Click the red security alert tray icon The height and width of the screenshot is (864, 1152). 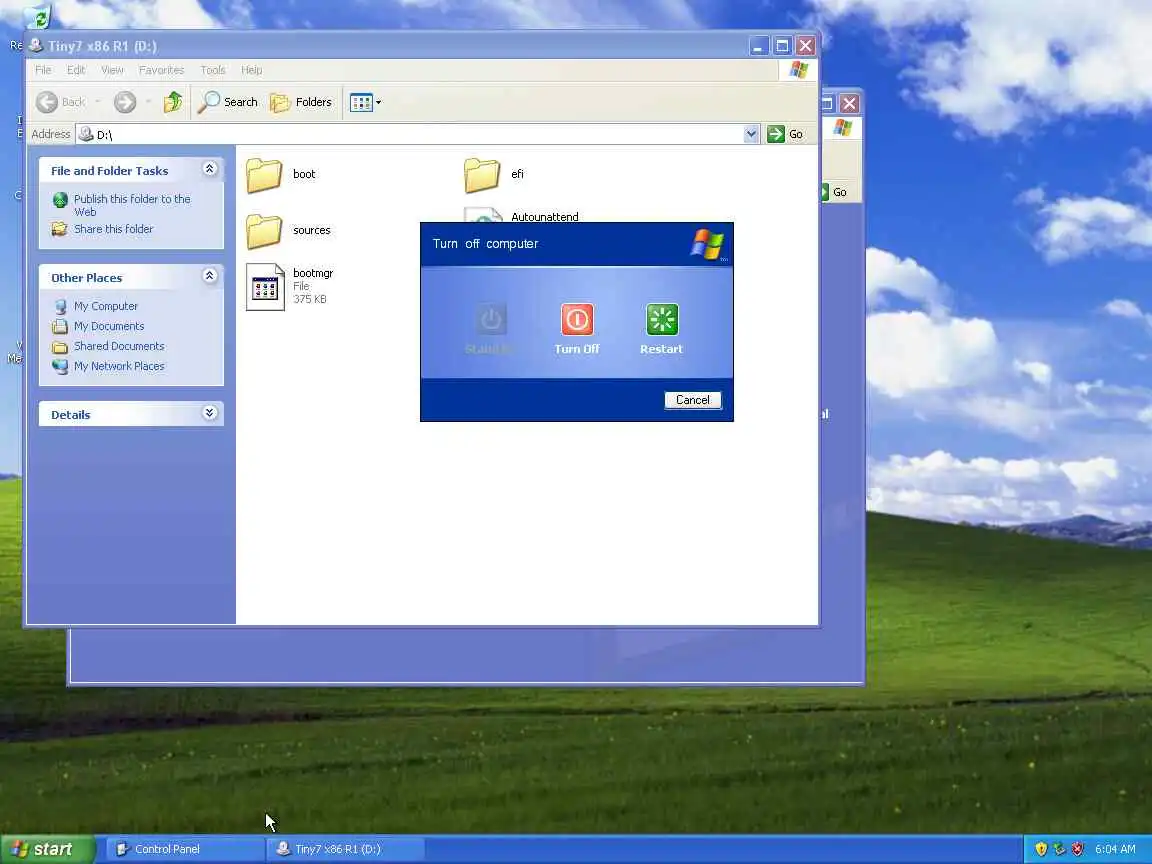[x=1078, y=849]
